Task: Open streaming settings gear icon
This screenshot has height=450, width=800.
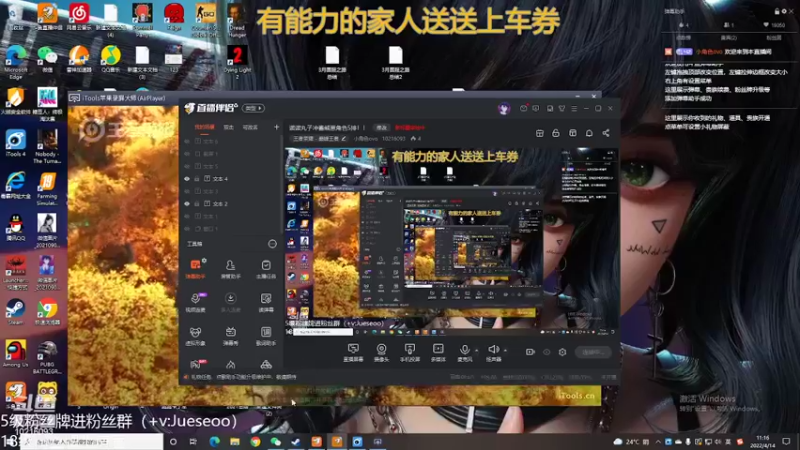Action: tap(562, 352)
